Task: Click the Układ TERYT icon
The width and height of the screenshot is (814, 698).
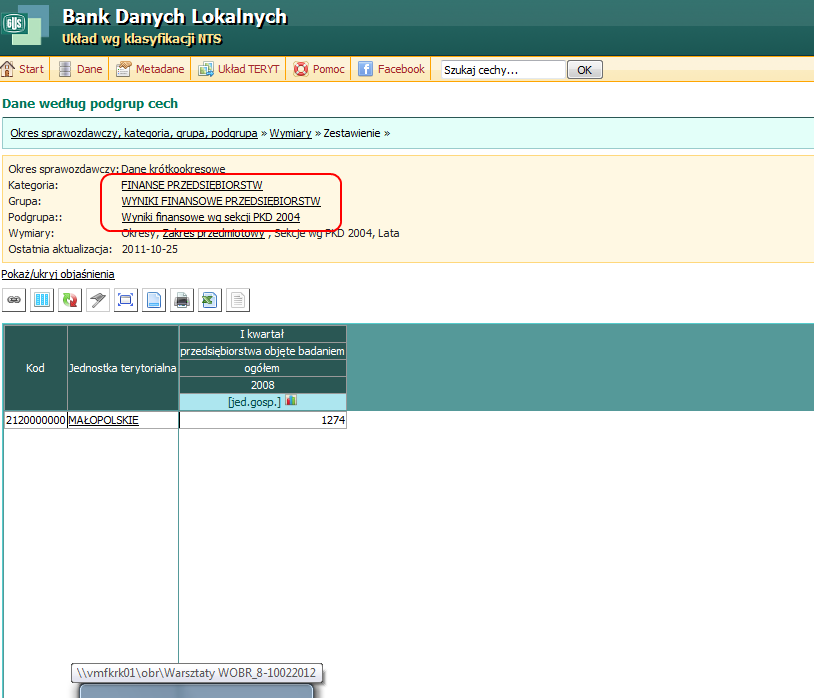Action: point(206,69)
